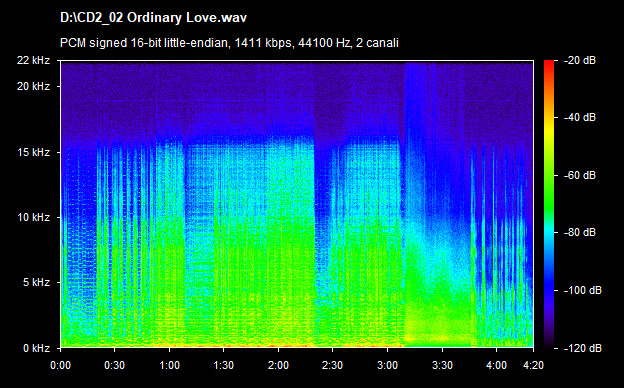
Task: Click the 3:30 time marker
Action: coord(442,365)
